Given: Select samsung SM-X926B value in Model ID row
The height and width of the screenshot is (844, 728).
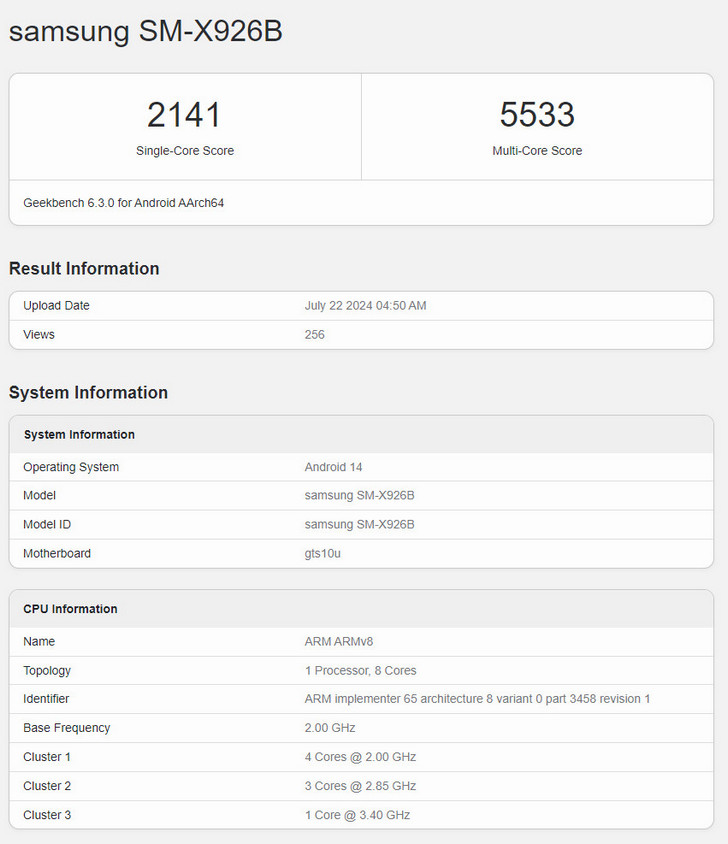Looking at the screenshot, I should (359, 524).
